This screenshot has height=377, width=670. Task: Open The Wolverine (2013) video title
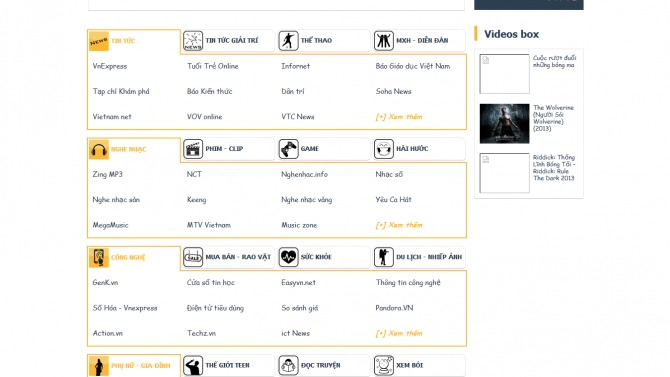pos(553,118)
